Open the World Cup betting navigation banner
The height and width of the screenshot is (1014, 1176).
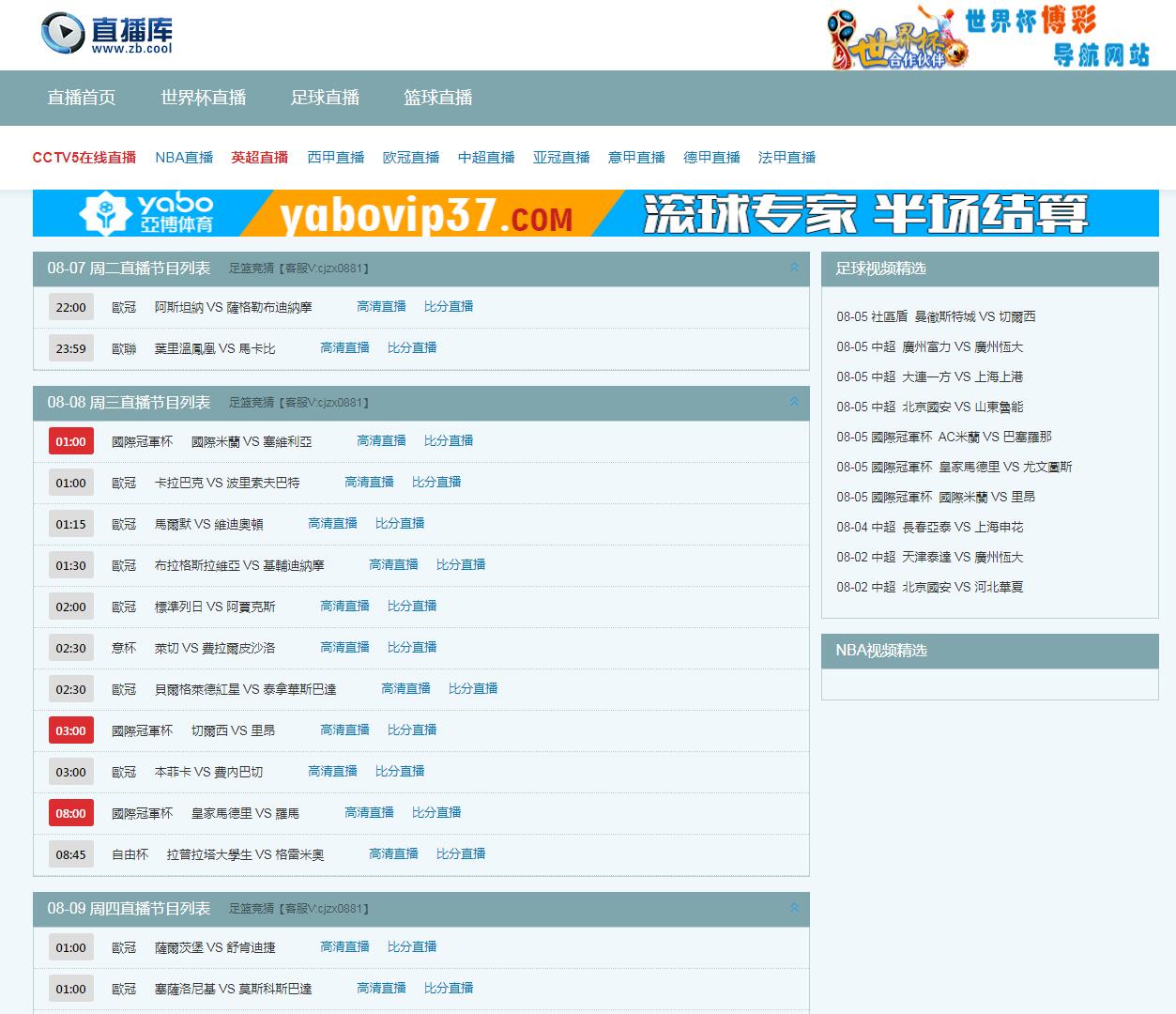coord(988,38)
